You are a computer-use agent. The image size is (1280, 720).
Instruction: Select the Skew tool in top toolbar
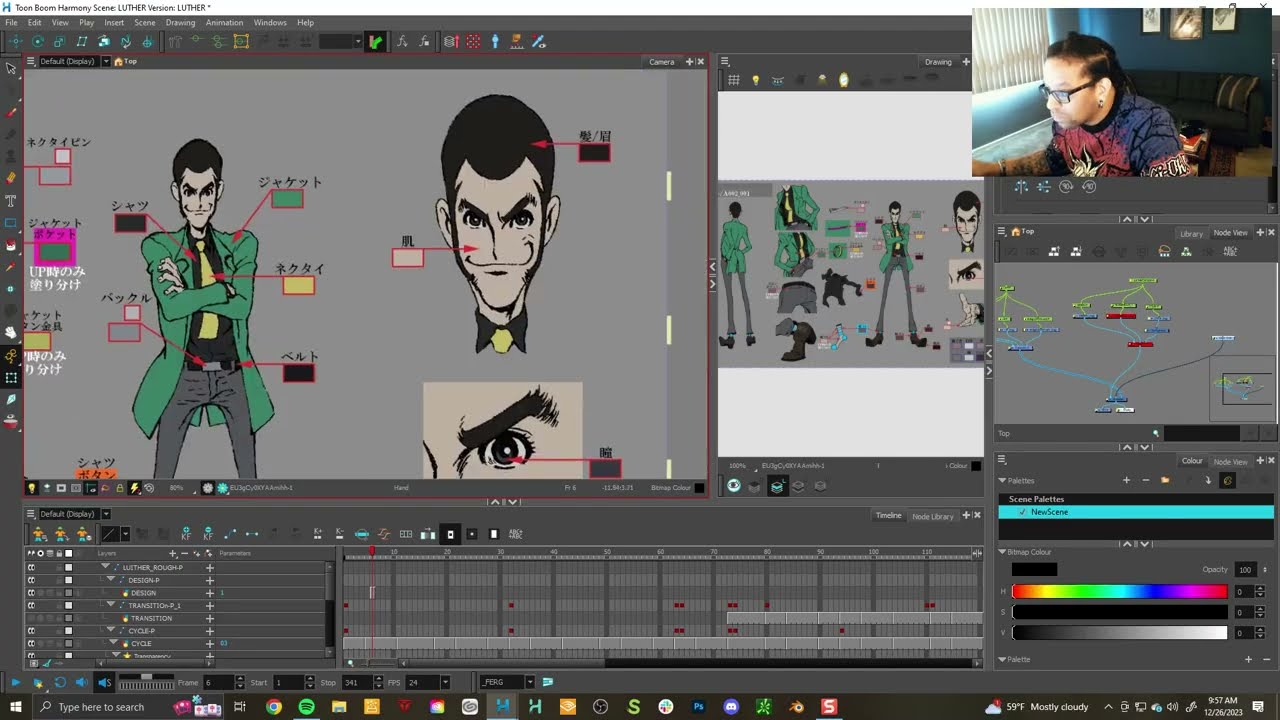point(81,42)
